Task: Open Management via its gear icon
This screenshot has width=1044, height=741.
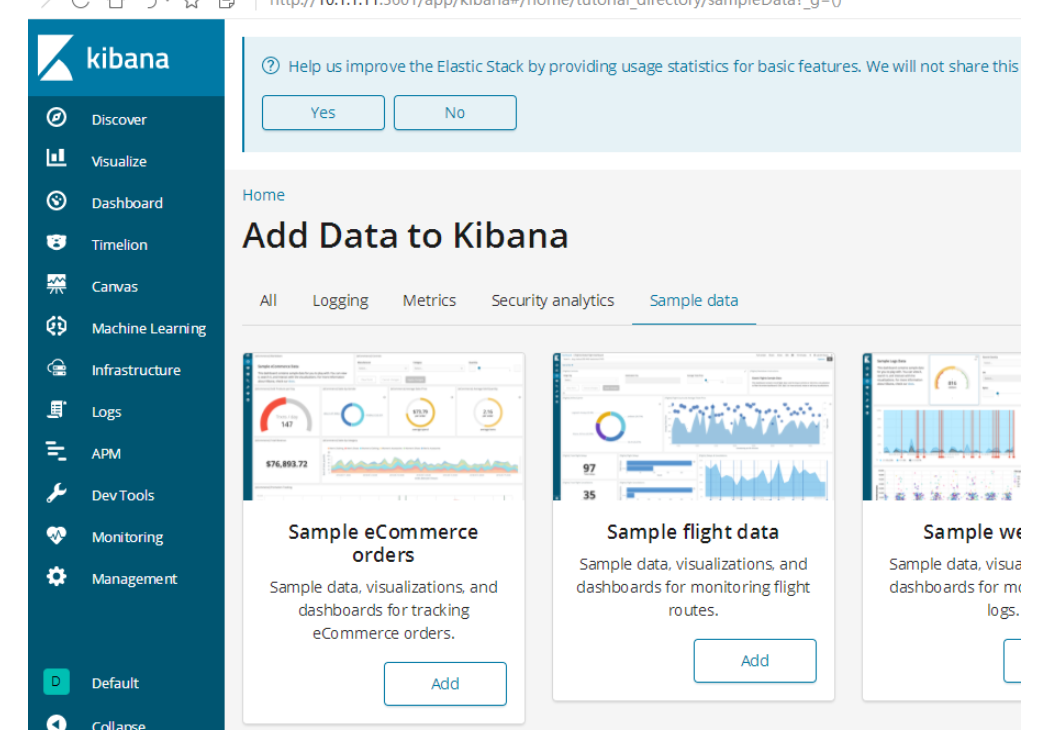Action: (57, 577)
